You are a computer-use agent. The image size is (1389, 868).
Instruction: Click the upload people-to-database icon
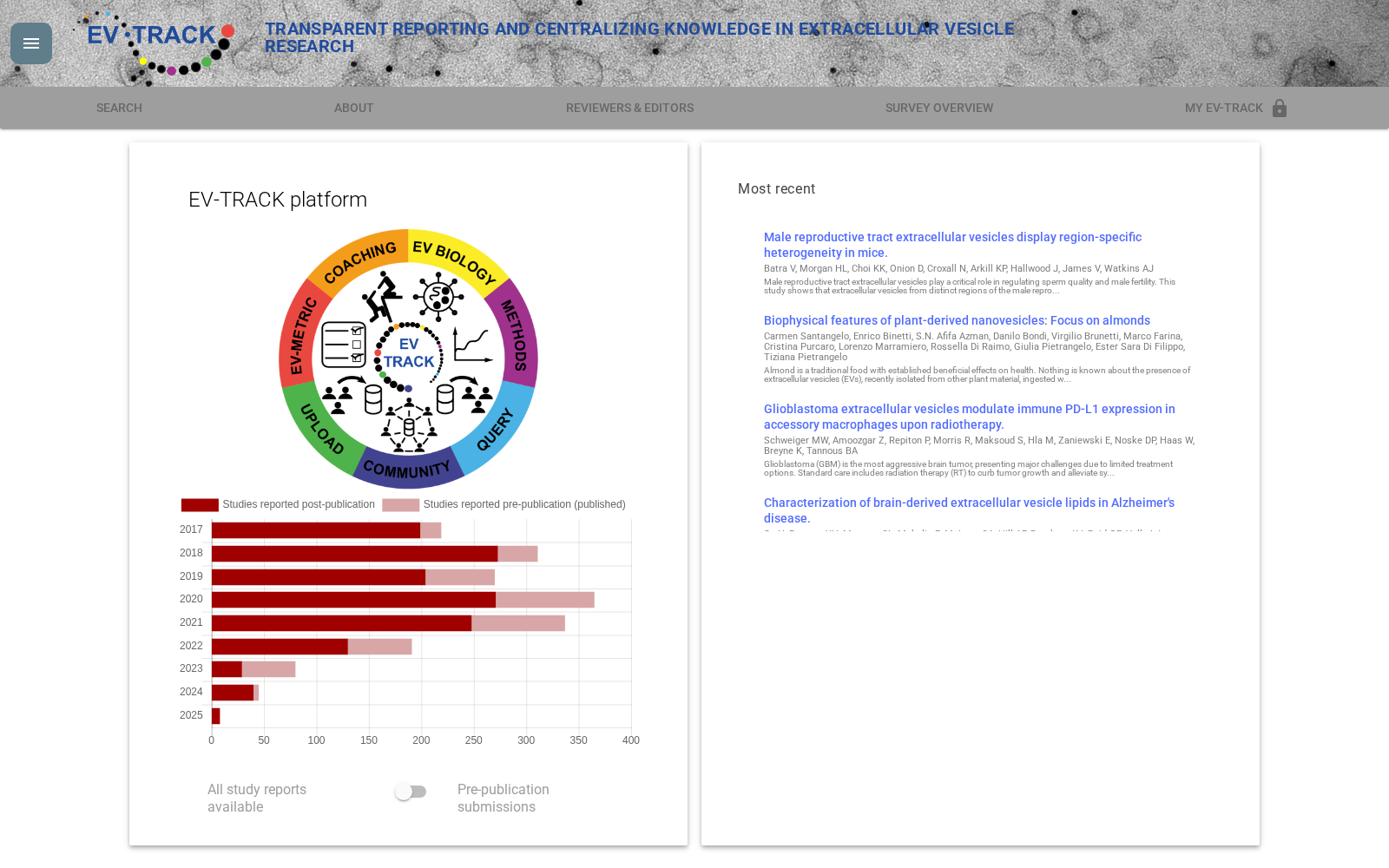click(352, 396)
